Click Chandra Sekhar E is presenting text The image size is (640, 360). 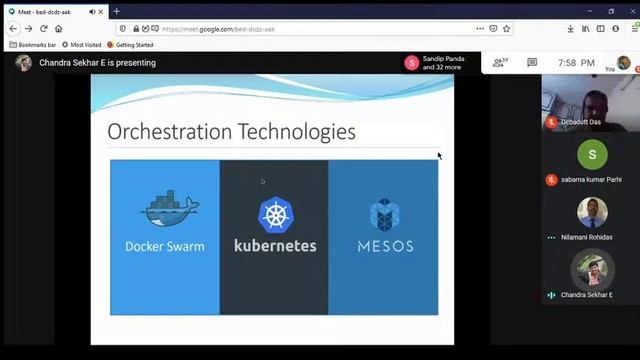98,63
